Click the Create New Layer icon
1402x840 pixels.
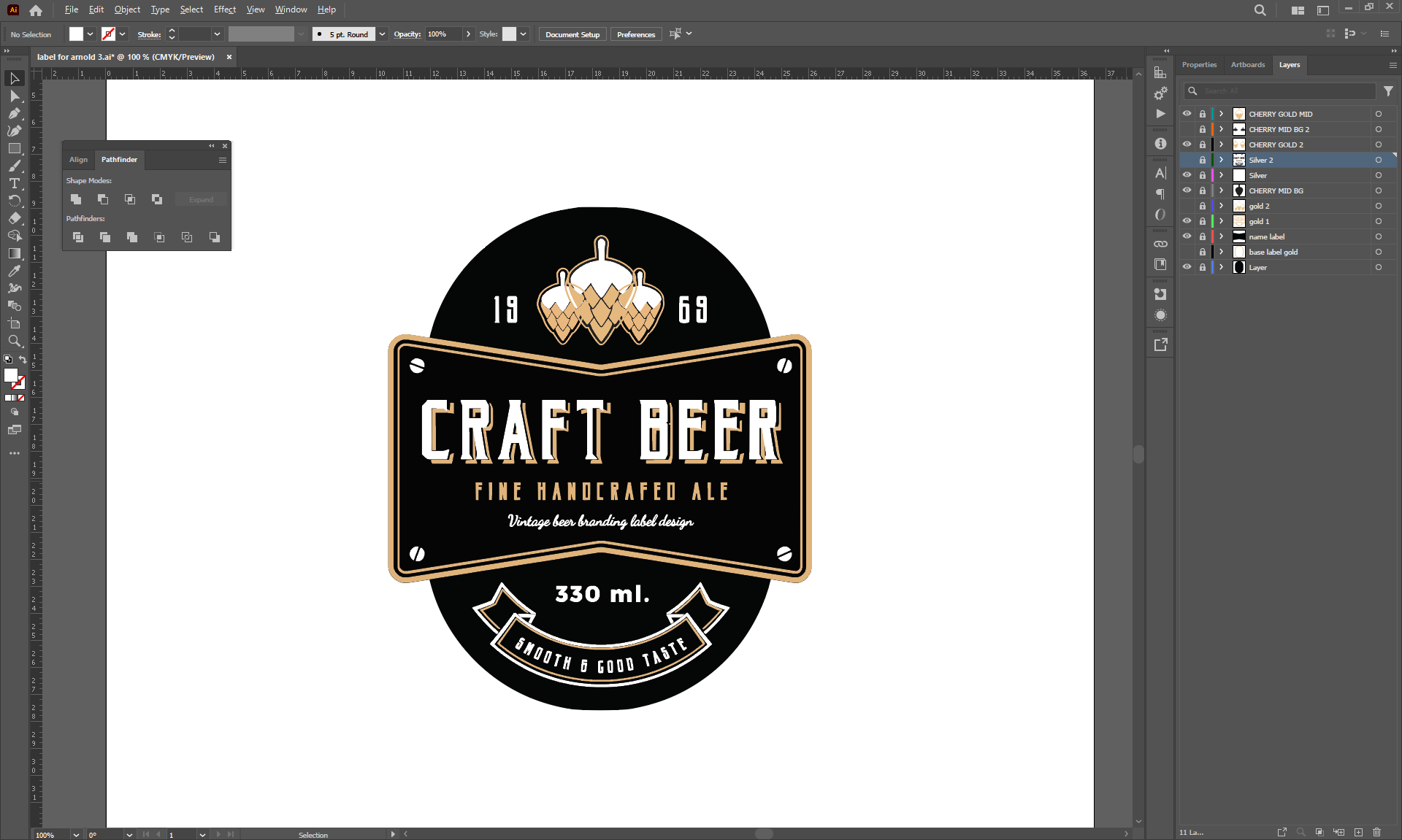1358,832
